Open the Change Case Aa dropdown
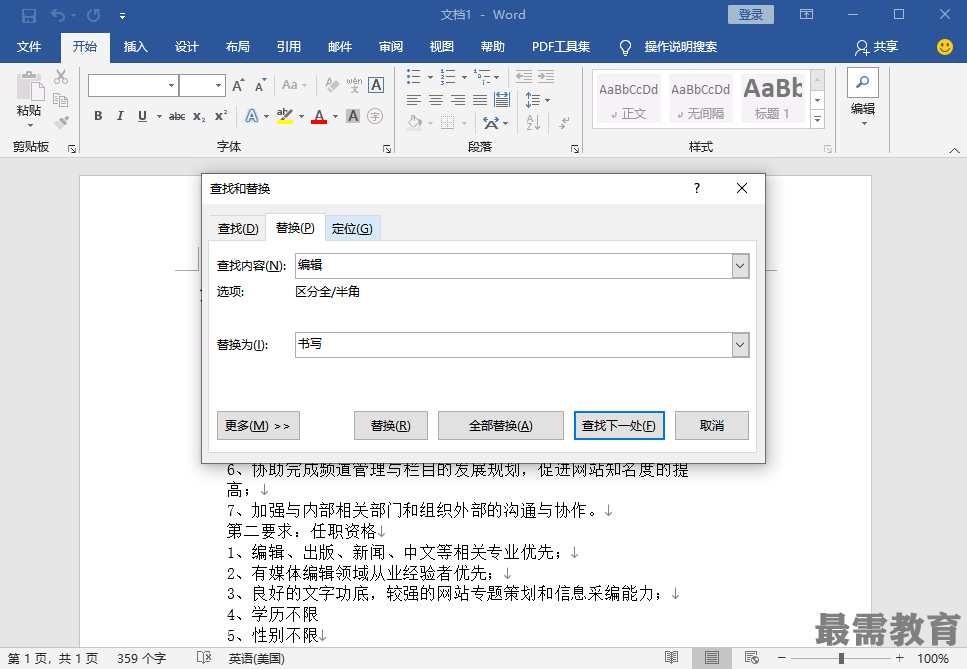Viewport: 967px width, 669px height. click(294, 85)
